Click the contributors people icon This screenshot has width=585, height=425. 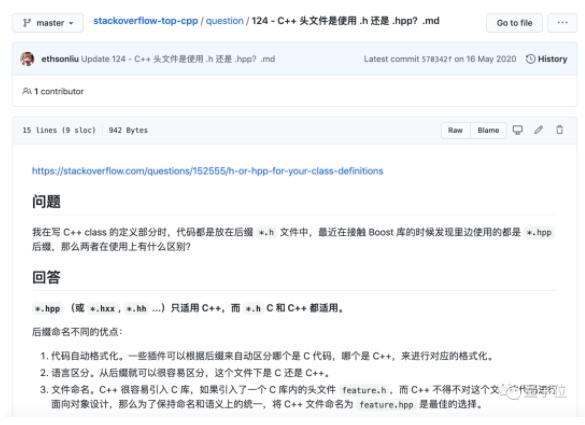(x=27, y=91)
